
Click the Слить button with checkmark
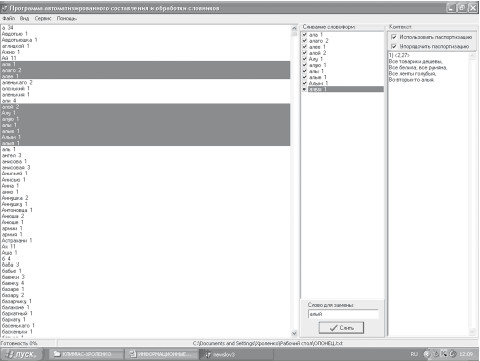point(341,328)
